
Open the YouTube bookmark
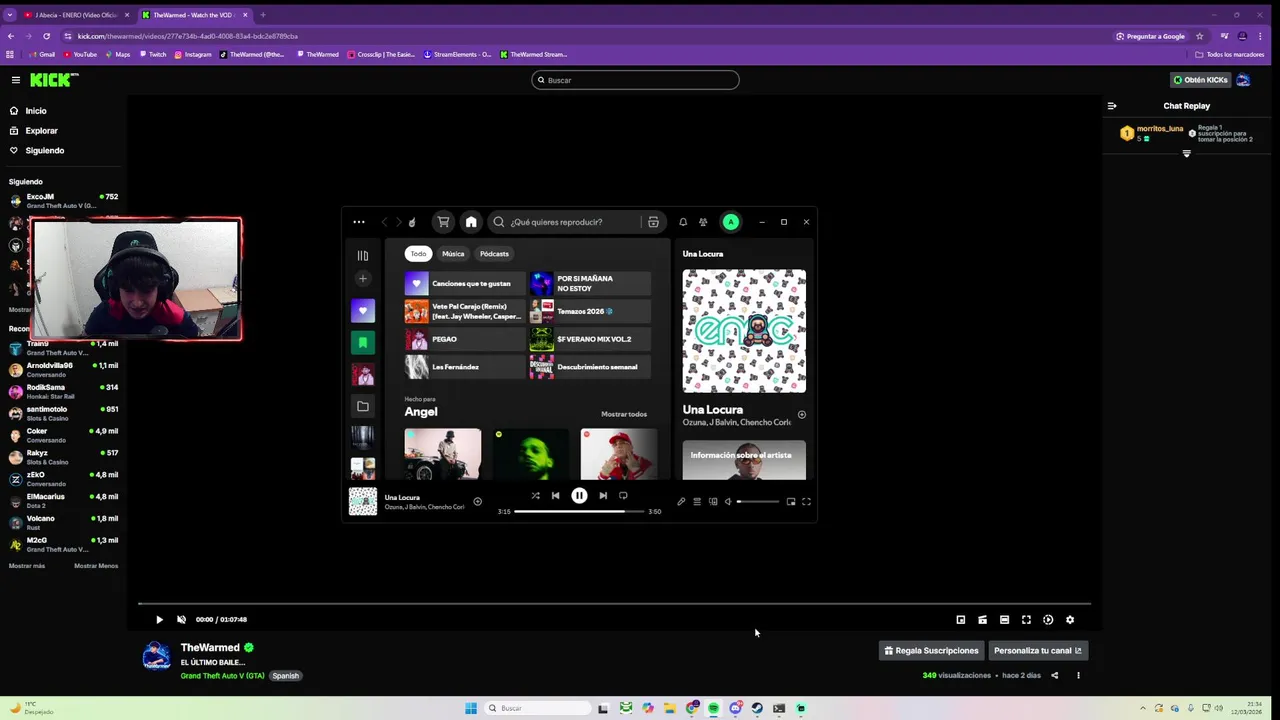point(80,54)
